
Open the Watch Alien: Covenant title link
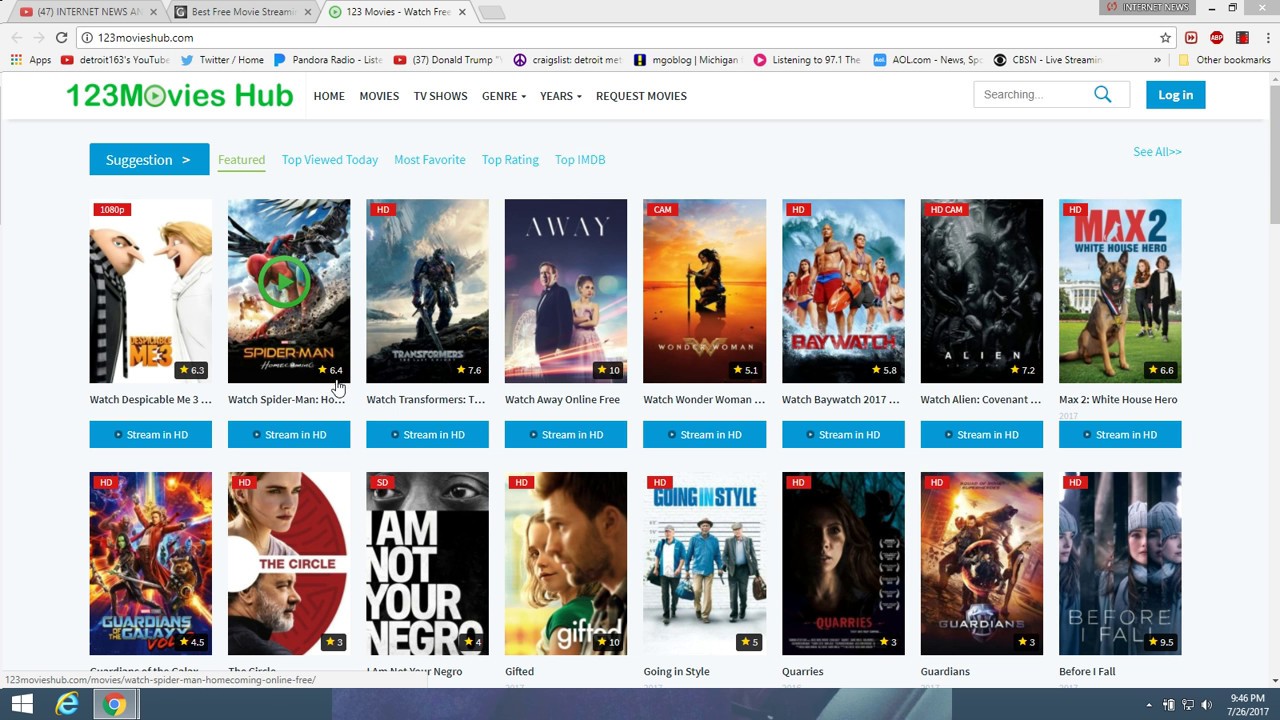(x=980, y=400)
